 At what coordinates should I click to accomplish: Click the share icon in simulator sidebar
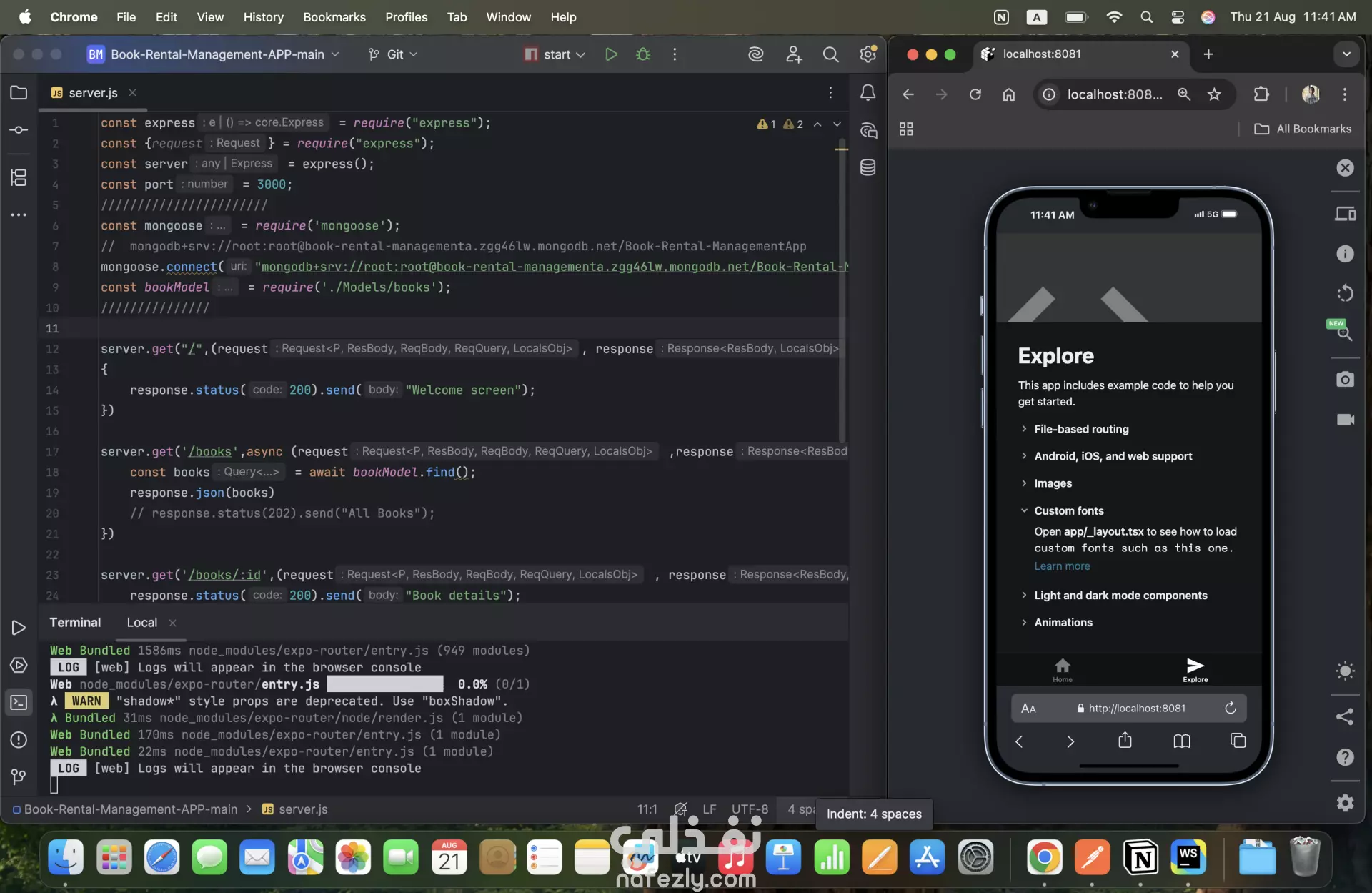tap(1345, 717)
